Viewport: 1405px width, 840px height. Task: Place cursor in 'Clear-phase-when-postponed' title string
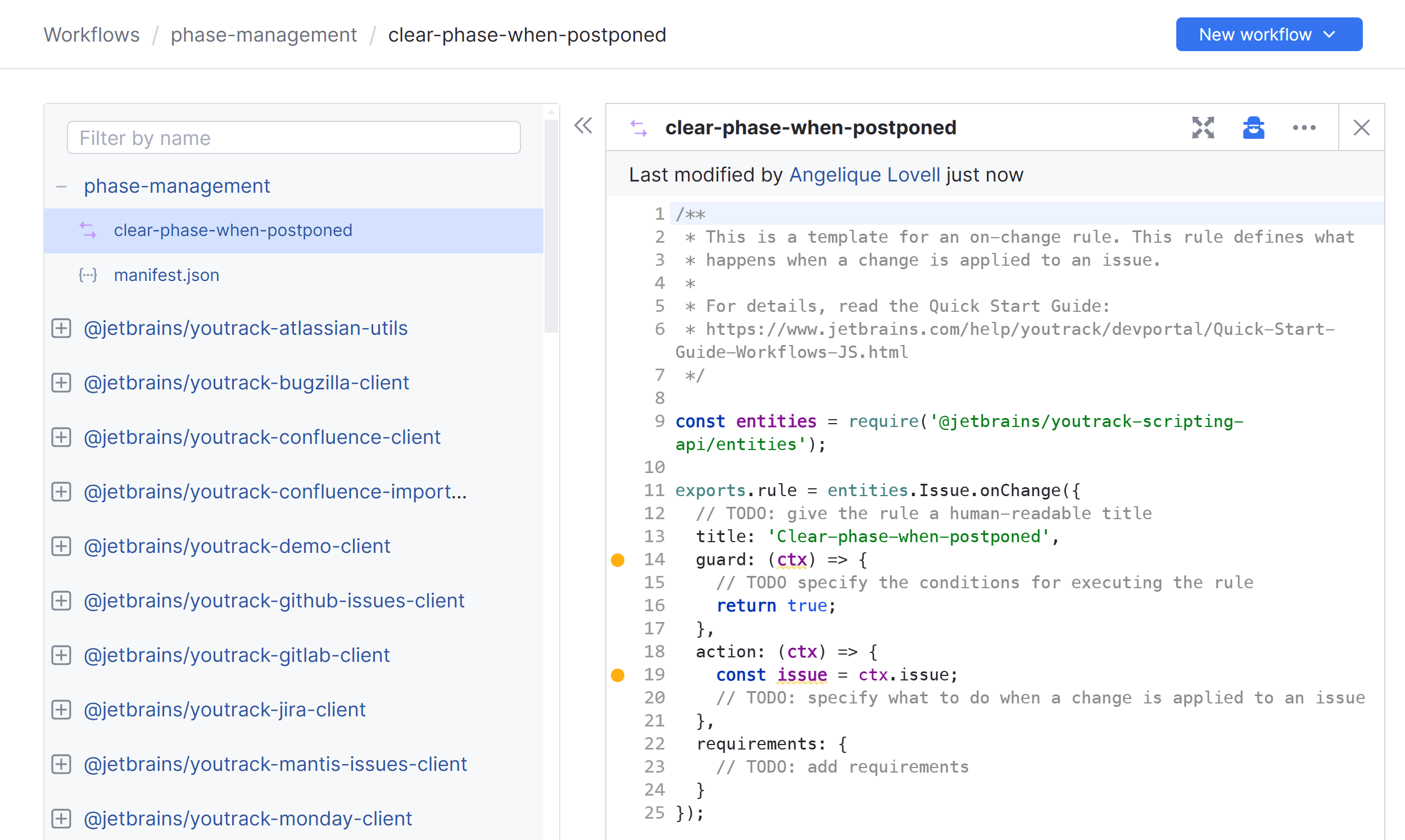pyautogui.click(x=909, y=537)
